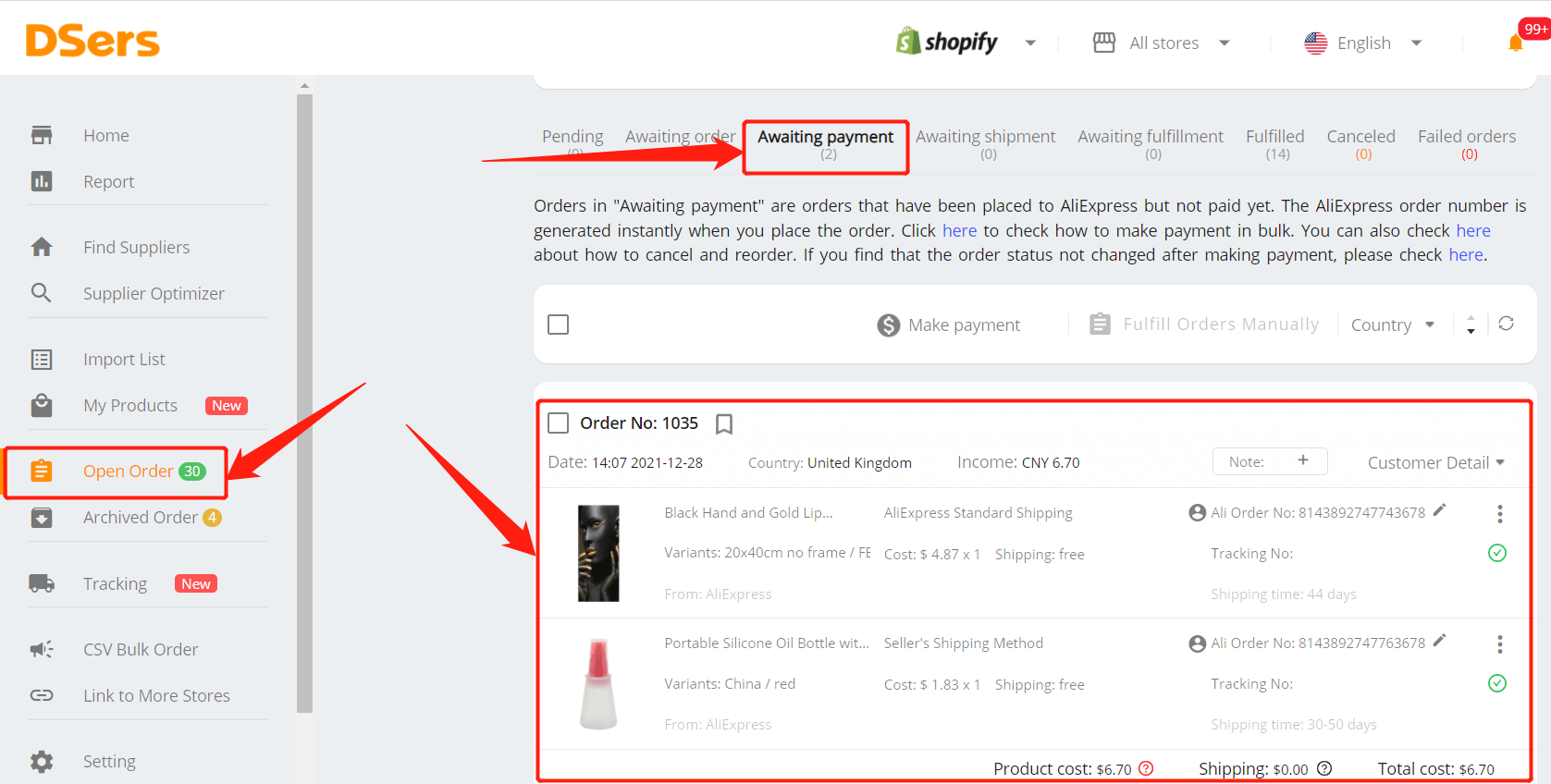Click product title 'Black Hand and Gold Lip...'
1551x784 pixels.
tap(748, 512)
